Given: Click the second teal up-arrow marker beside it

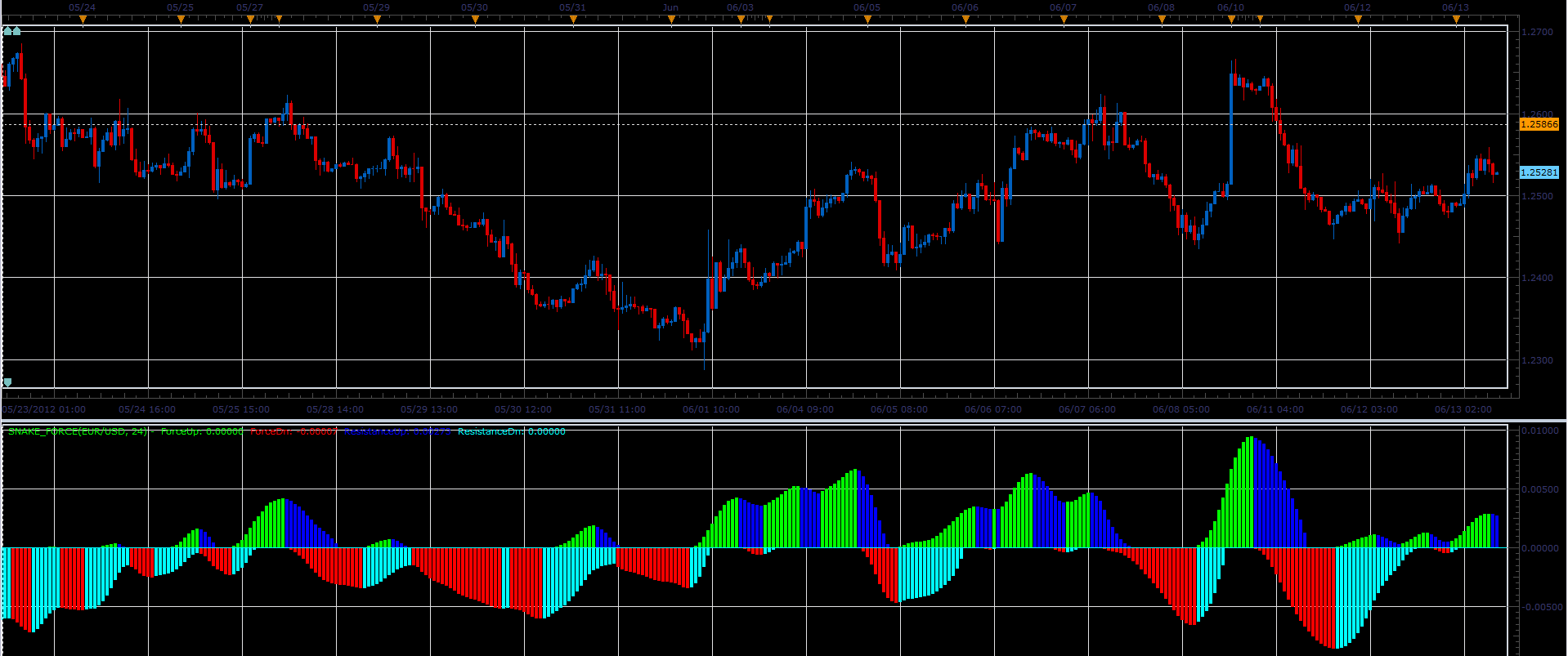Looking at the screenshot, I should [x=16, y=31].
